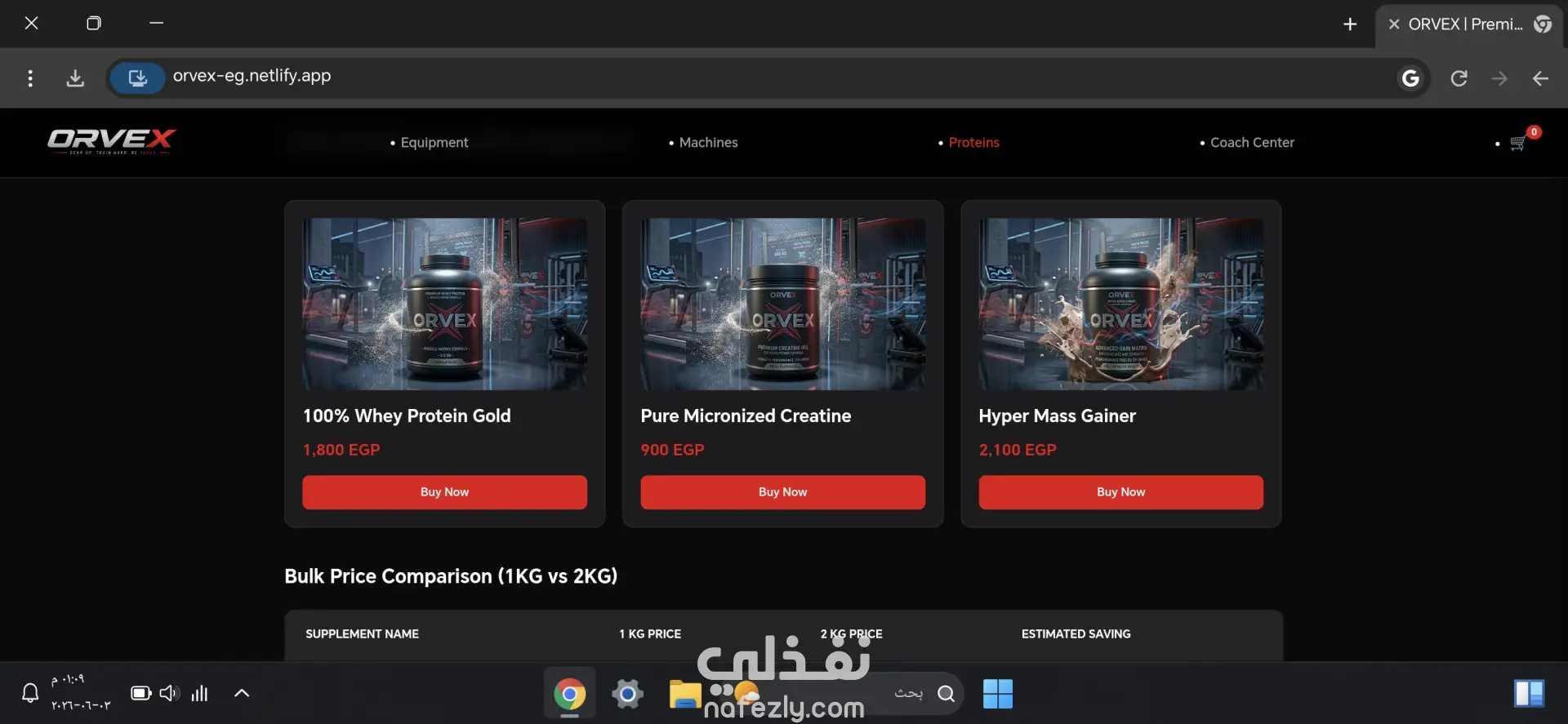Open the widgets panel icon in taskbar
This screenshot has height=724, width=1568.
coord(1529,694)
